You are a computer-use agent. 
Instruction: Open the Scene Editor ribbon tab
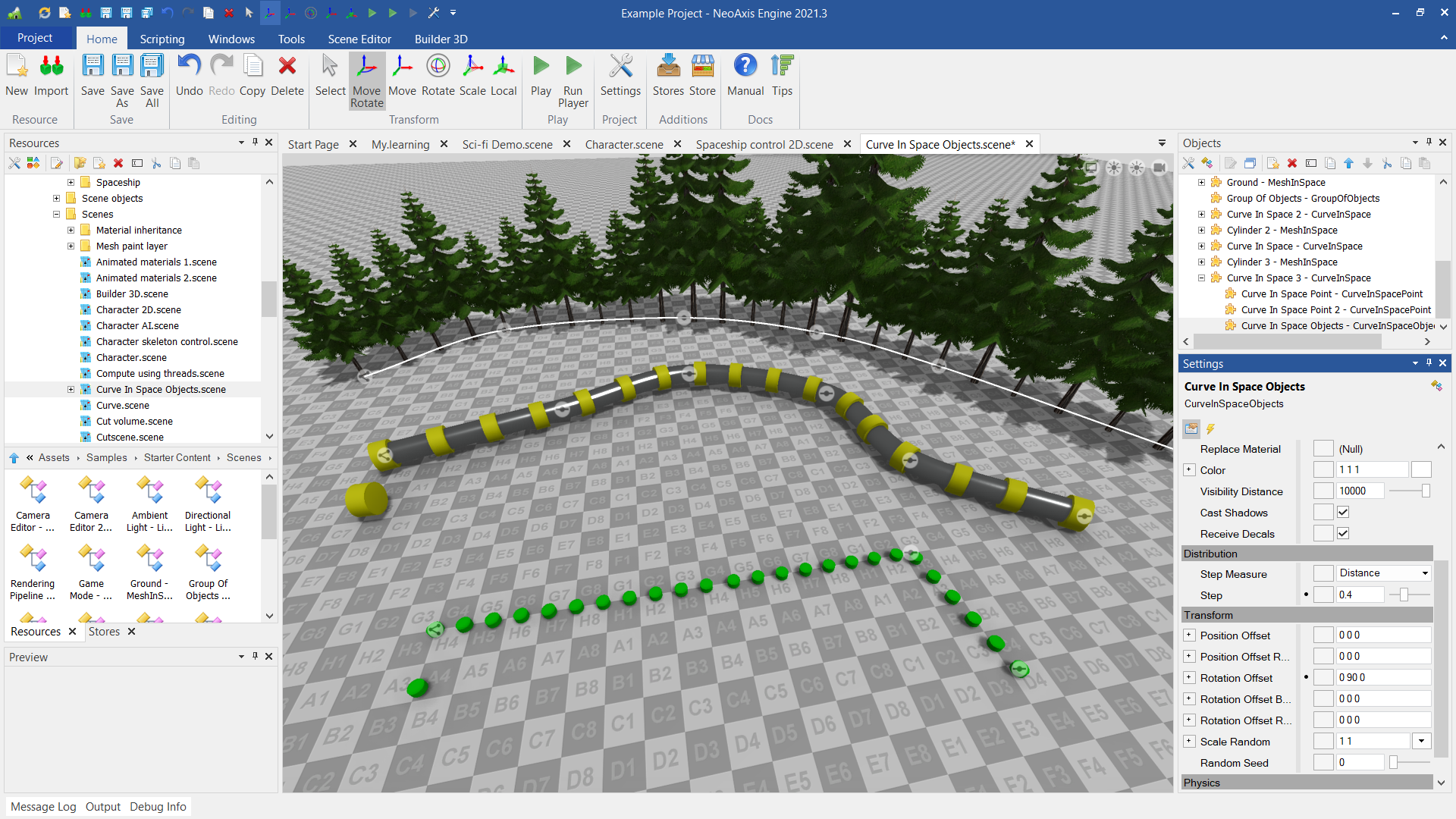[359, 39]
